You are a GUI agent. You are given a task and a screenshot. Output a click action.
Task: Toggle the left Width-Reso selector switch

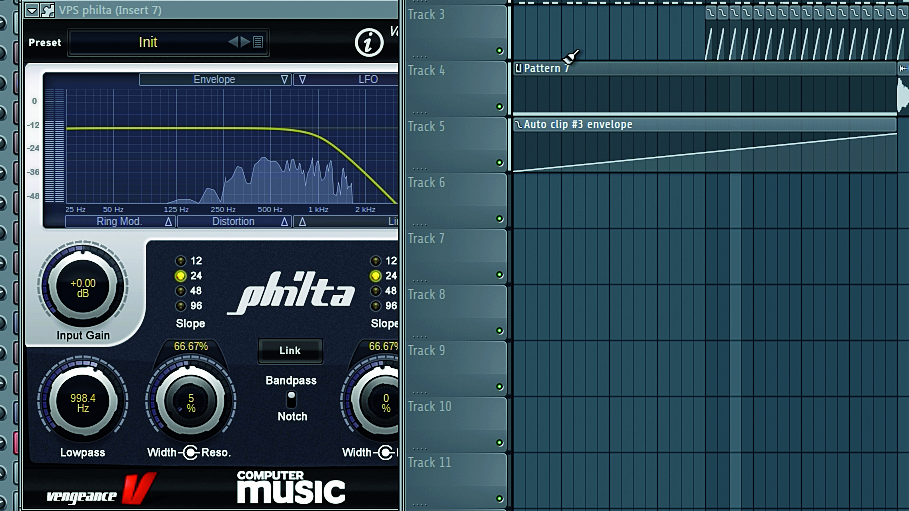pos(191,453)
